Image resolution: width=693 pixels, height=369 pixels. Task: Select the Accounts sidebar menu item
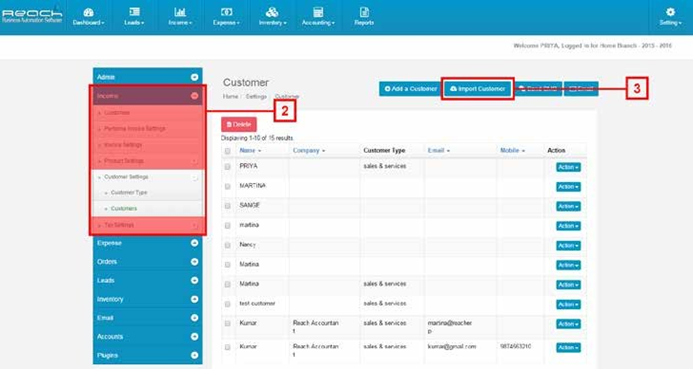pos(148,337)
